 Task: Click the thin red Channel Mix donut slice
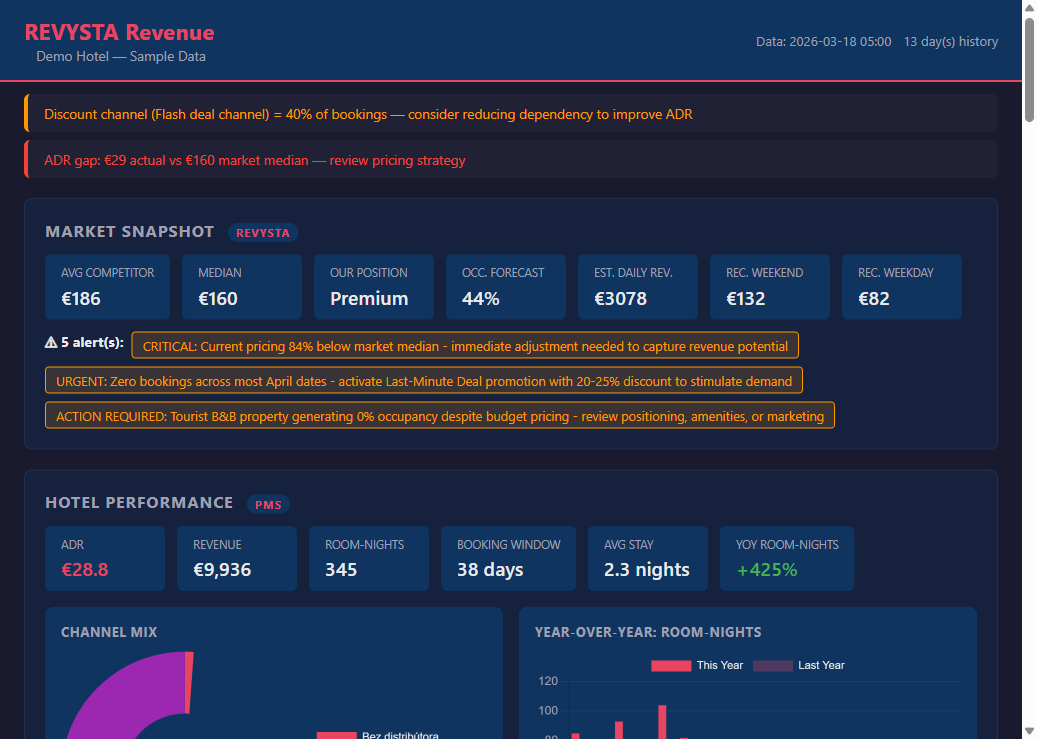pos(189,683)
